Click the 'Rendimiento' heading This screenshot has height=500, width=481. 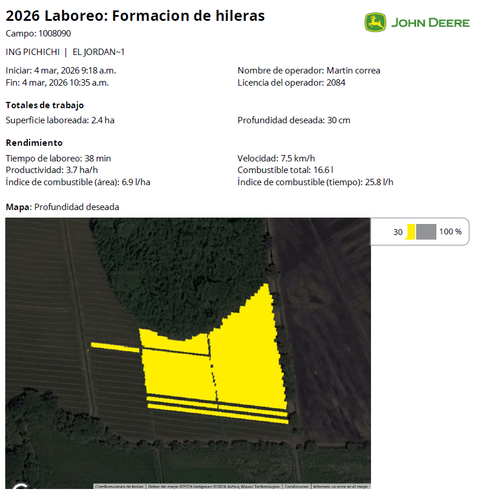(x=34, y=143)
